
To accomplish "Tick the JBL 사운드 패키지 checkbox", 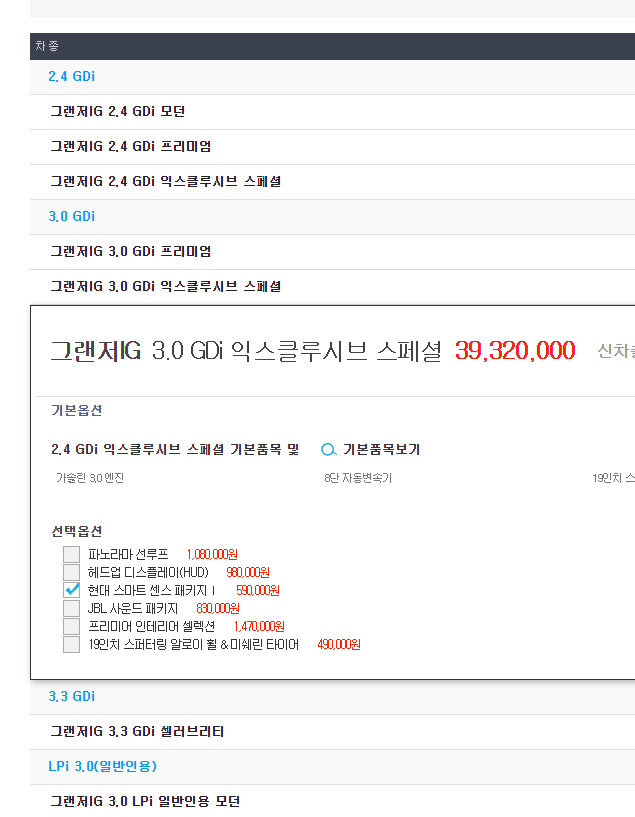I will (x=71, y=608).
